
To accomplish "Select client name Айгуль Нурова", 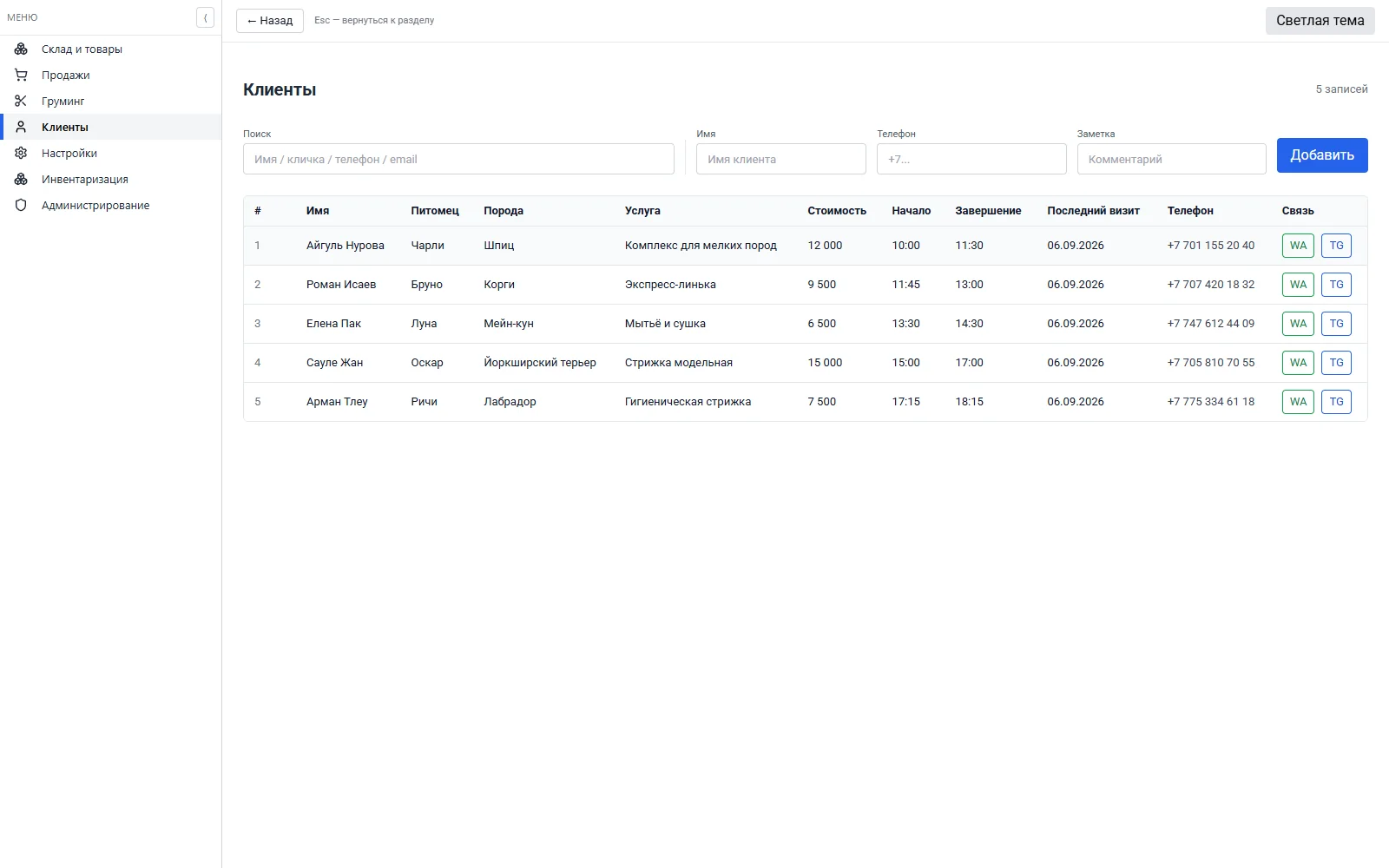I will (x=345, y=246).
